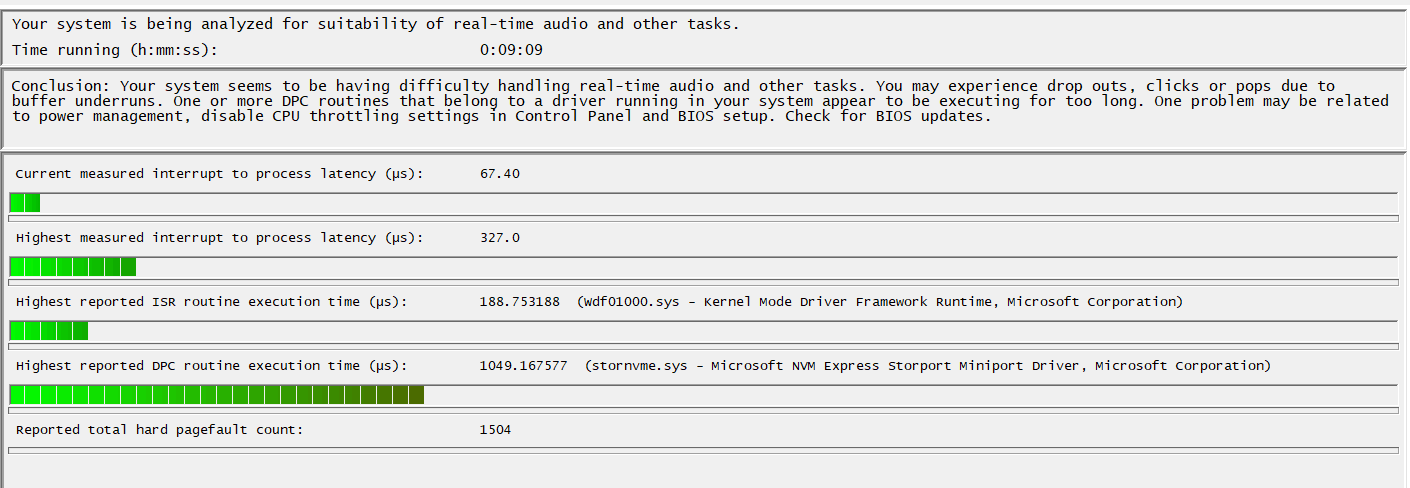Select the 327.0 highest latency value
The image size is (1410, 488).
coord(500,238)
